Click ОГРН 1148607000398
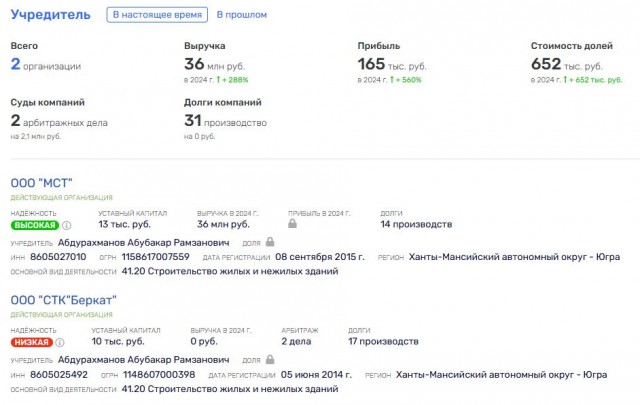Screen dimensions: 640x405 pyautogui.click(x=159, y=374)
